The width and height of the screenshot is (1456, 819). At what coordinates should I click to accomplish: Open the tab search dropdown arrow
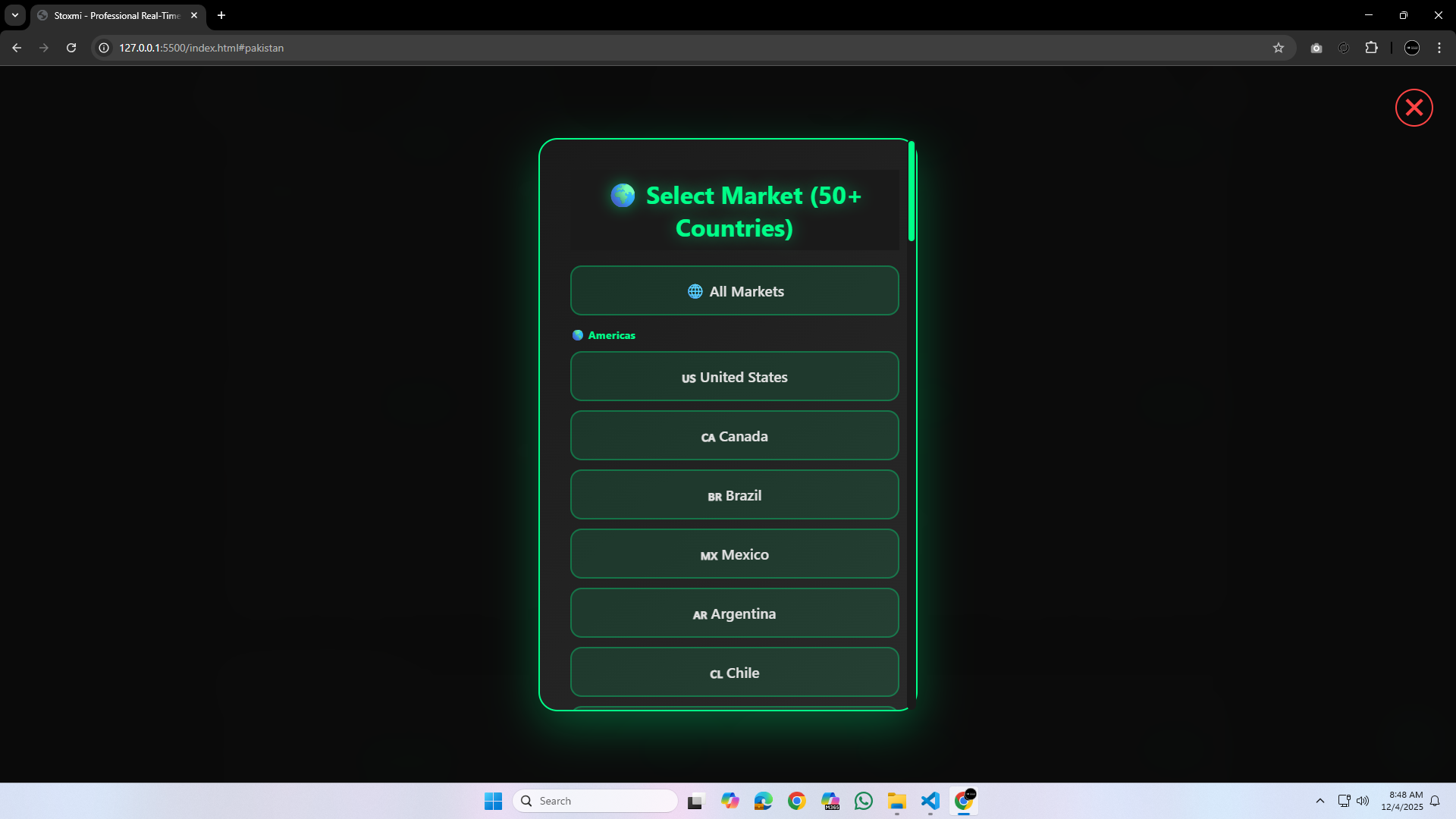coord(14,15)
